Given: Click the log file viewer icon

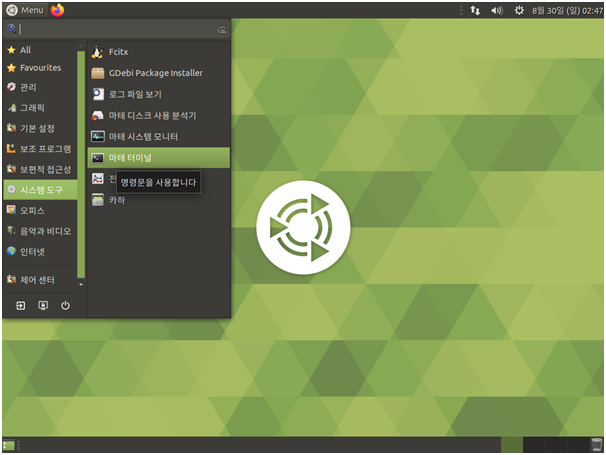Looking at the screenshot, I should pyautogui.click(x=97, y=94).
